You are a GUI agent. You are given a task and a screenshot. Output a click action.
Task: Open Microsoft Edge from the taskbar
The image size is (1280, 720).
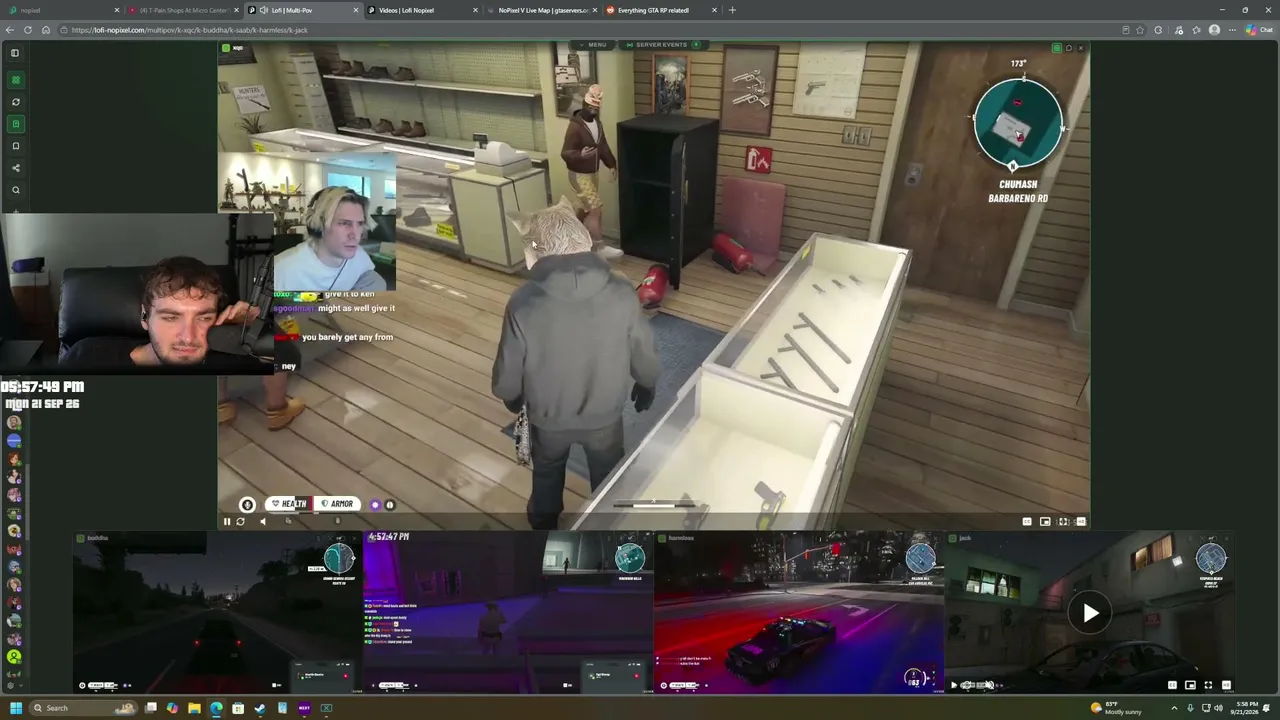(x=216, y=708)
